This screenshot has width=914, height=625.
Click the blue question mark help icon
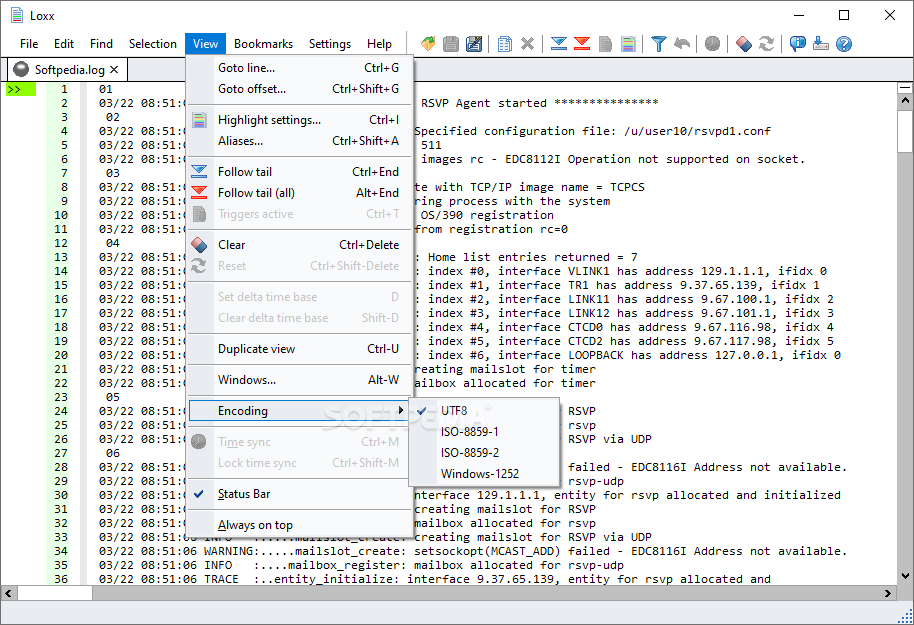tap(843, 44)
